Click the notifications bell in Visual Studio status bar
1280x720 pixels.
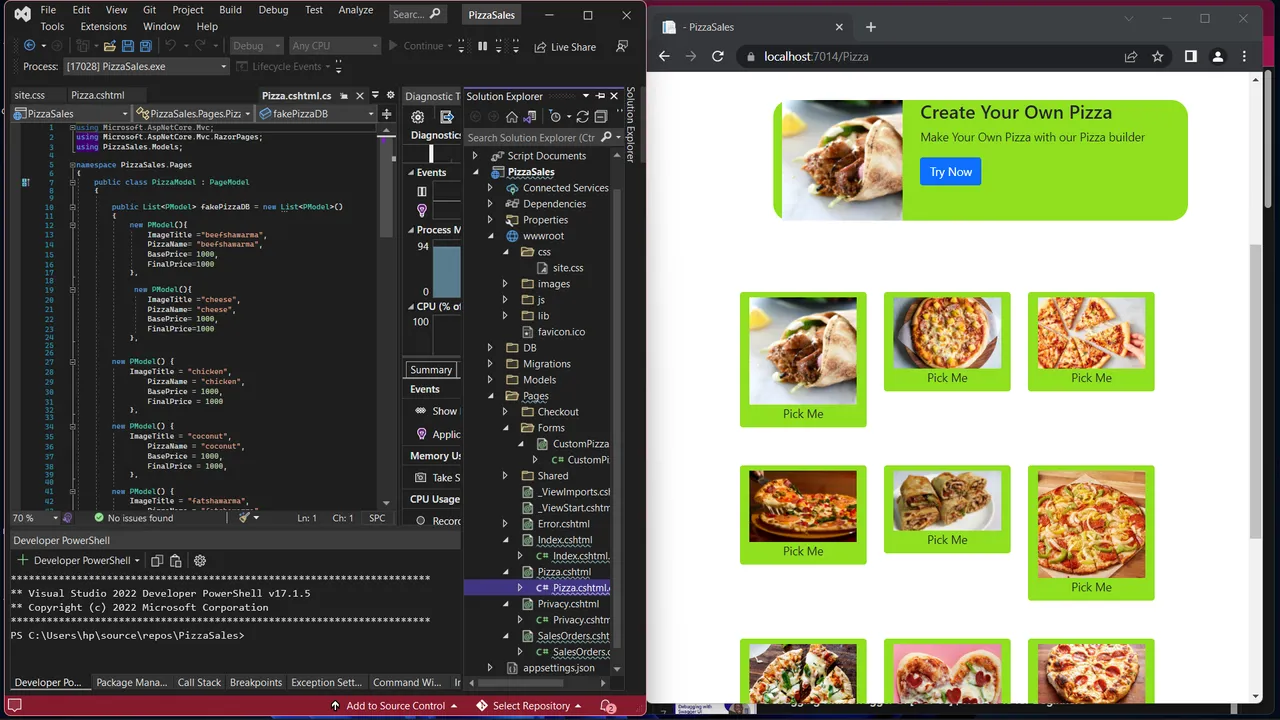tap(608, 706)
